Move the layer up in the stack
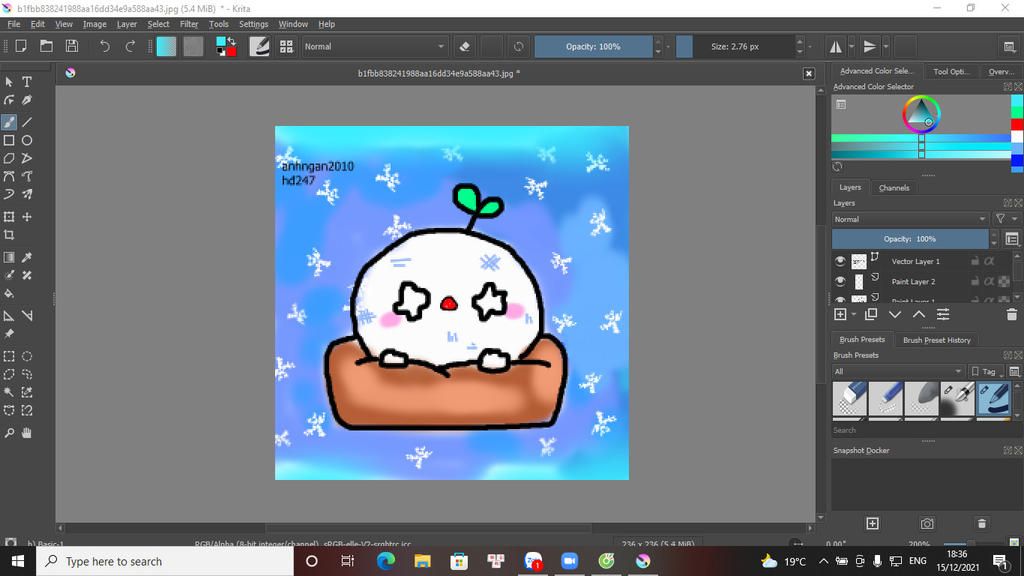1024x576 pixels. click(919, 315)
